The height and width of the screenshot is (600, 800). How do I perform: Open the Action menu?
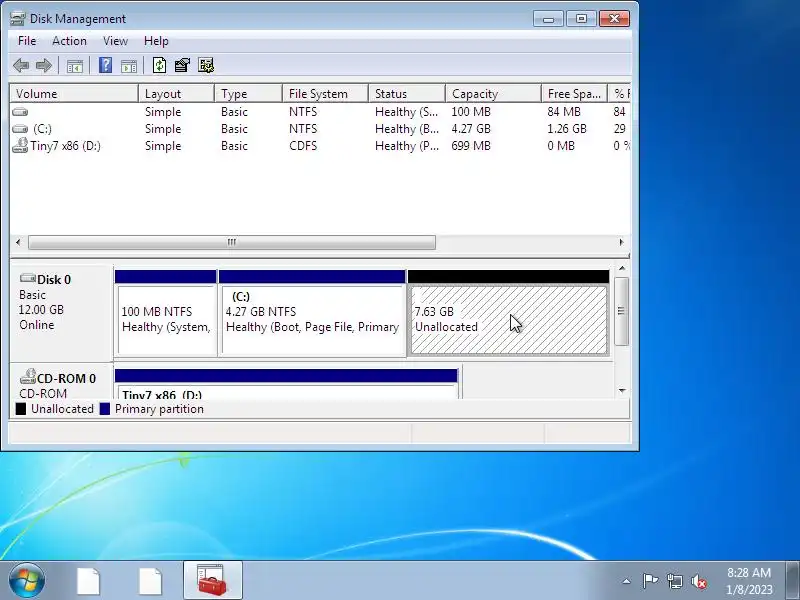coord(69,41)
